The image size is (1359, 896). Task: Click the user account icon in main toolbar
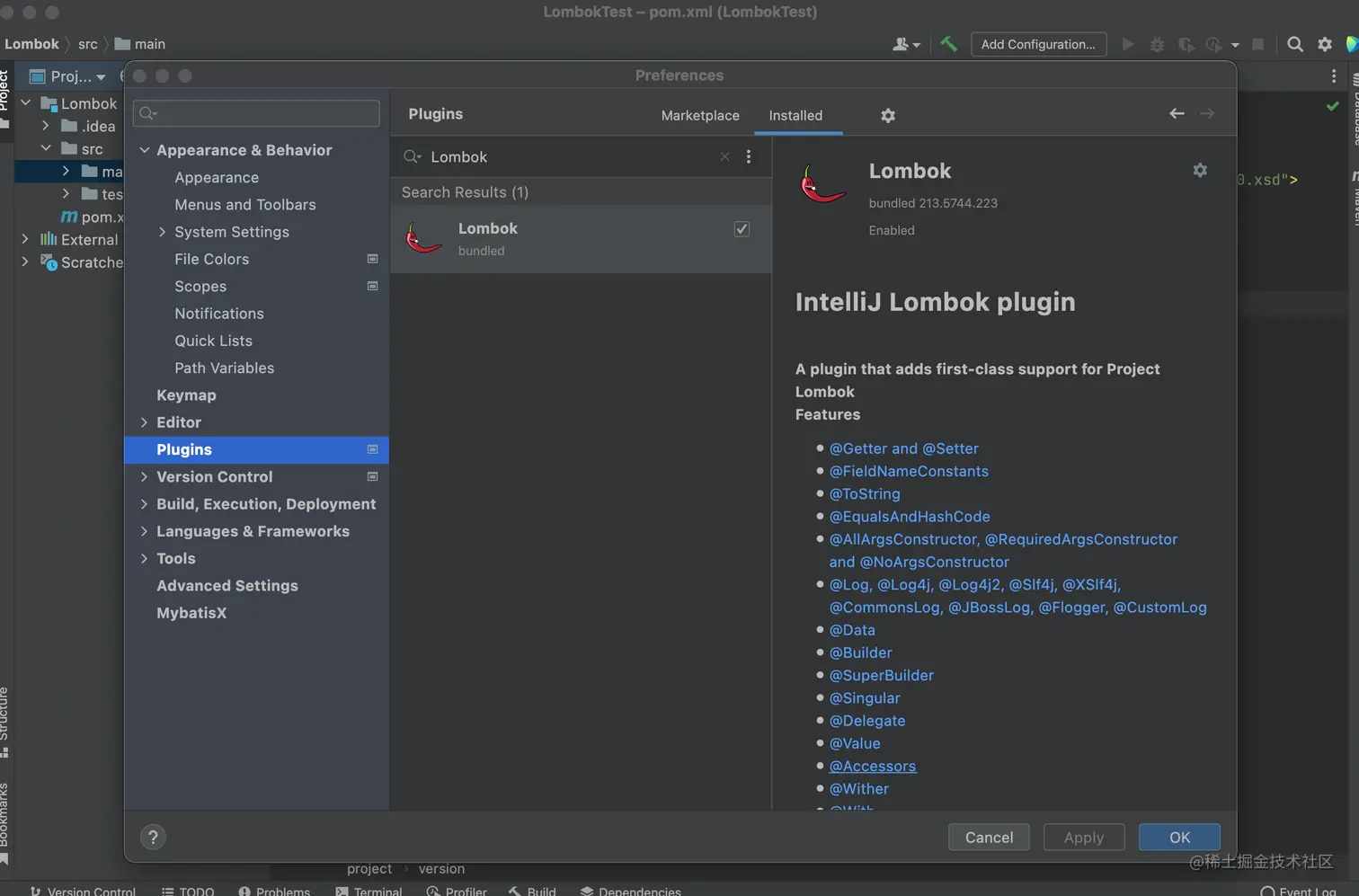(x=905, y=44)
